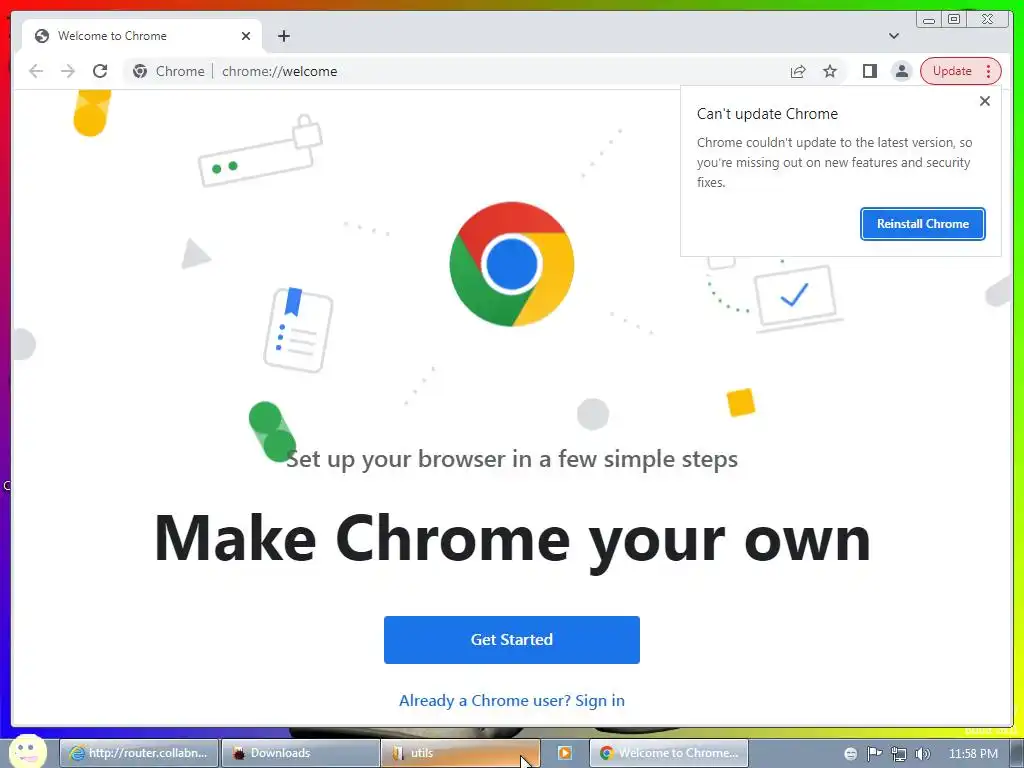Share this page icon in address bar
Viewport: 1024px width, 768px height.
(x=798, y=71)
